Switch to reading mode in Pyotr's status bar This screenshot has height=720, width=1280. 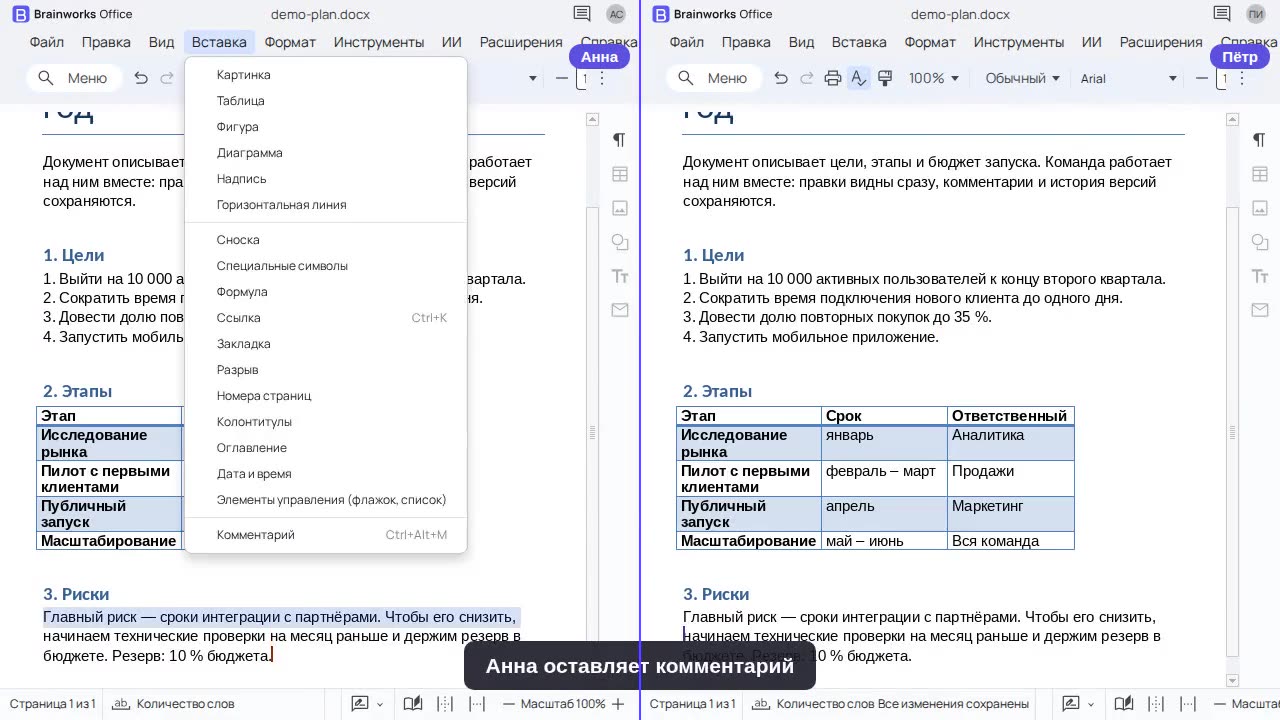1124,704
